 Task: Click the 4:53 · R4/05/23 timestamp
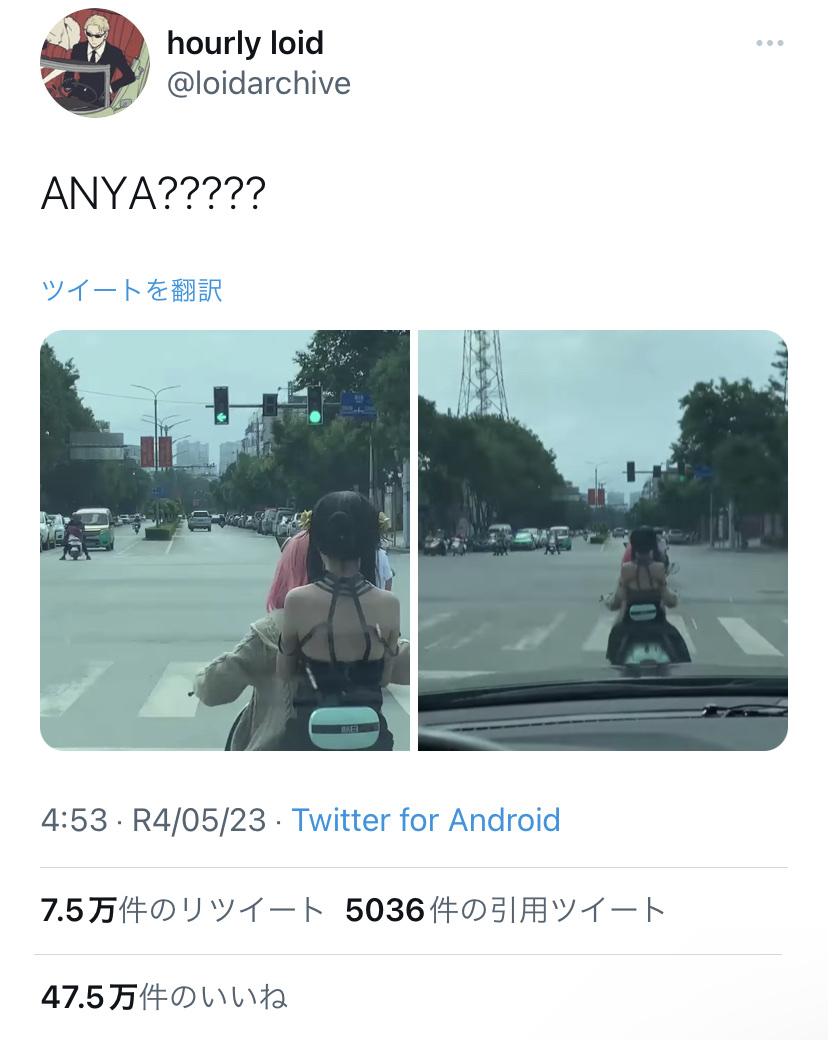tap(153, 820)
